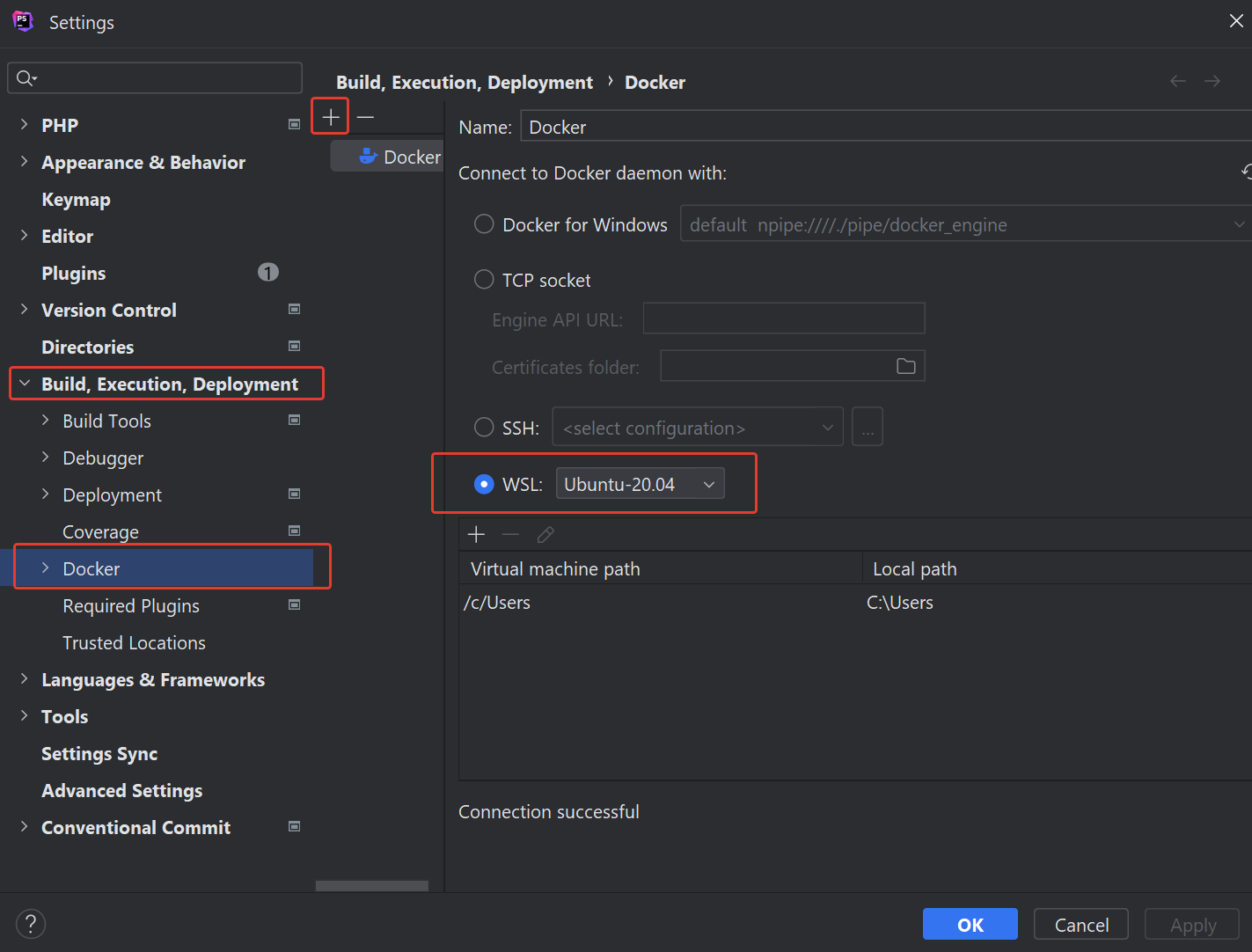Expand Version Control section
This screenshot has width=1252, height=952.
click(24, 310)
